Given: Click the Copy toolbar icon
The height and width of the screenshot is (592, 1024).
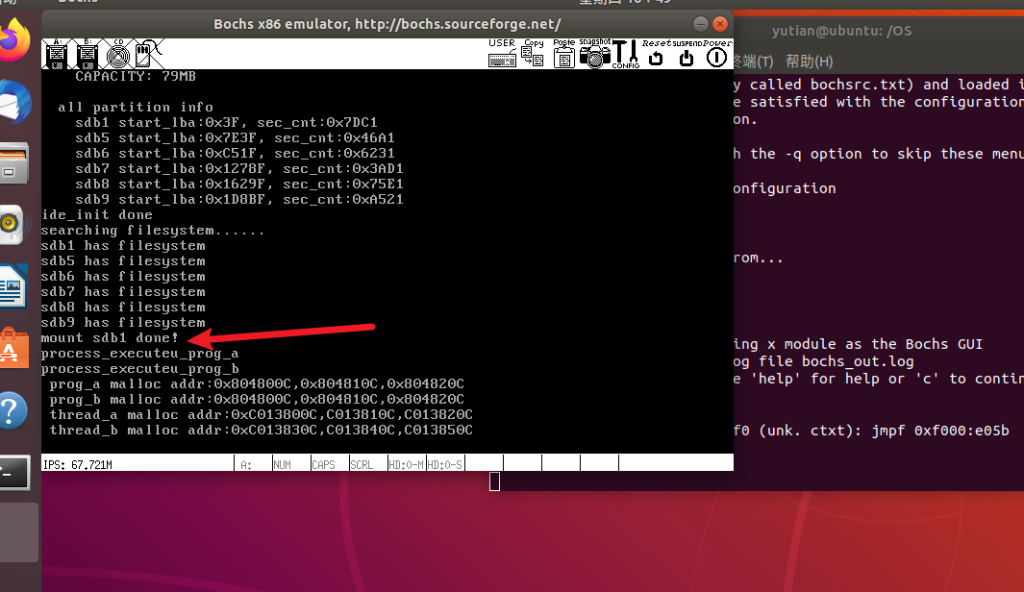Looking at the screenshot, I should [x=533, y=54].
